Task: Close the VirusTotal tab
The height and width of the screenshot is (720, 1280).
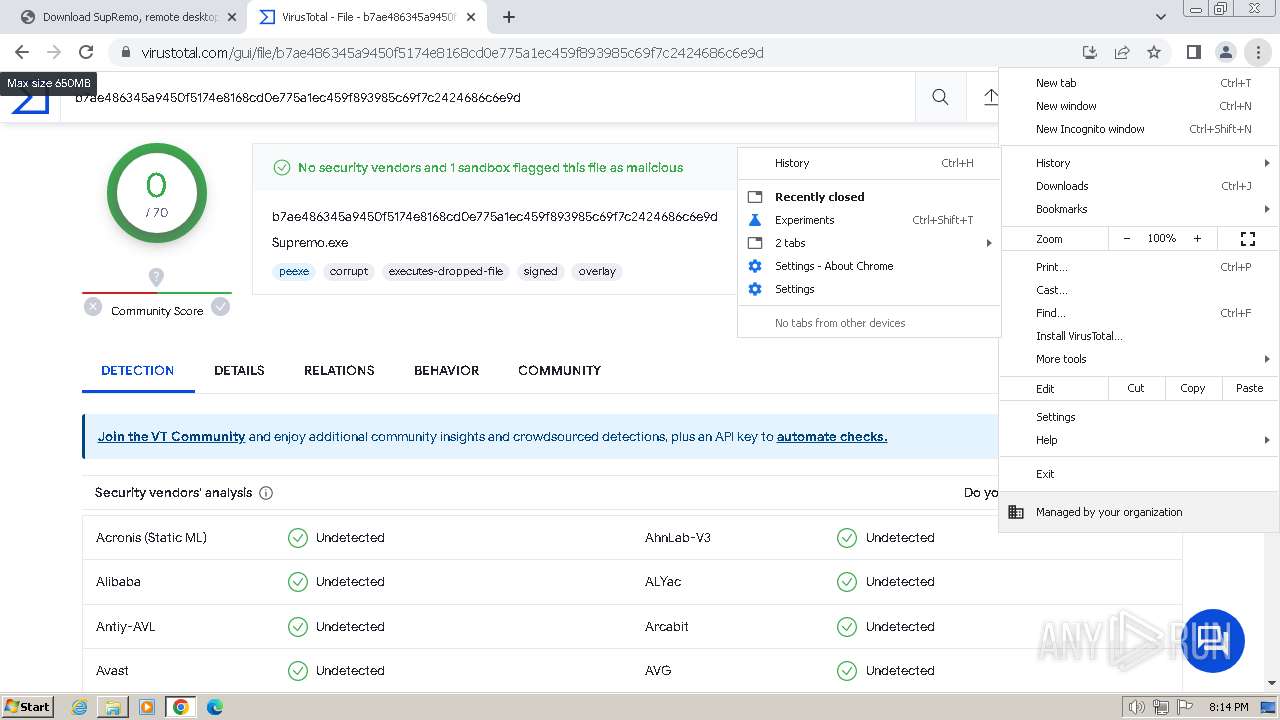Action: (471, 17)
